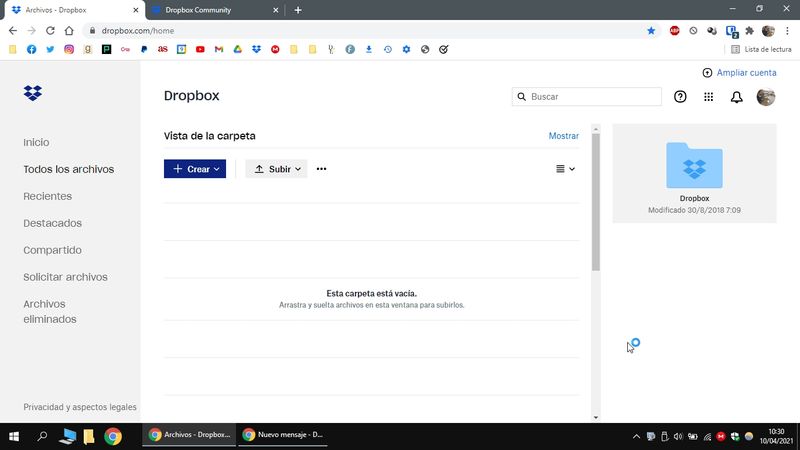This screenshot has width=800, height=450.
Task: Open the help question mark icon
Action: [680, 96]
